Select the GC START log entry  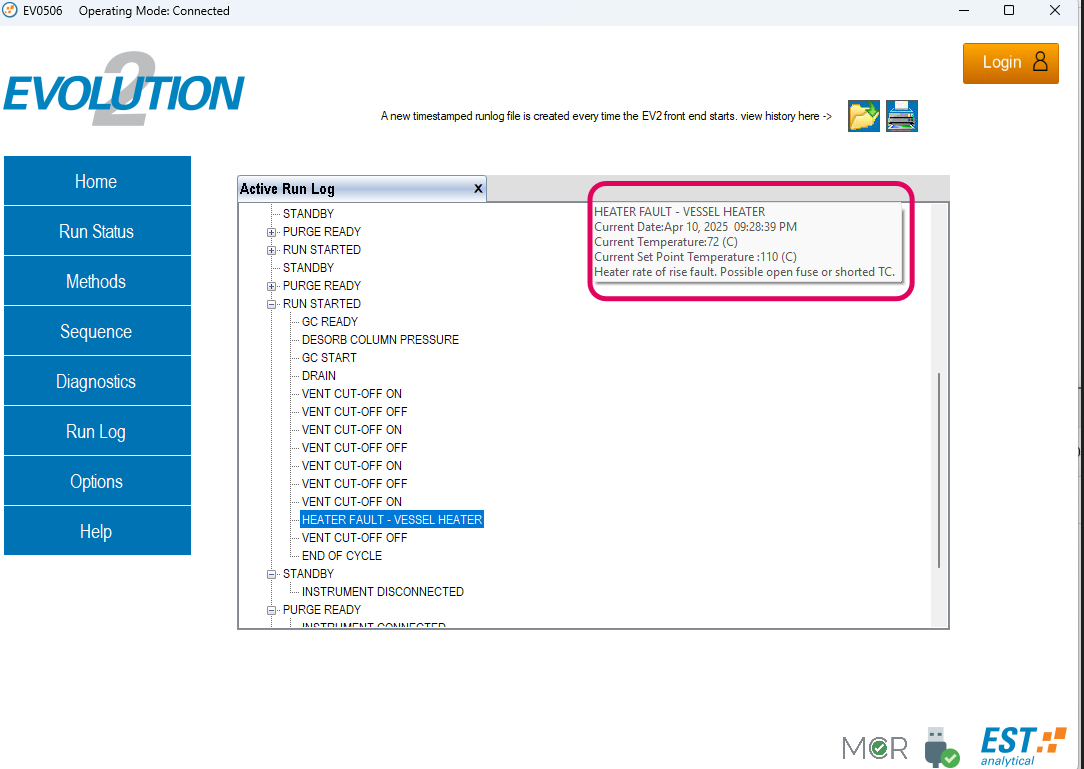pyautogui.click(x=329, y=358)
